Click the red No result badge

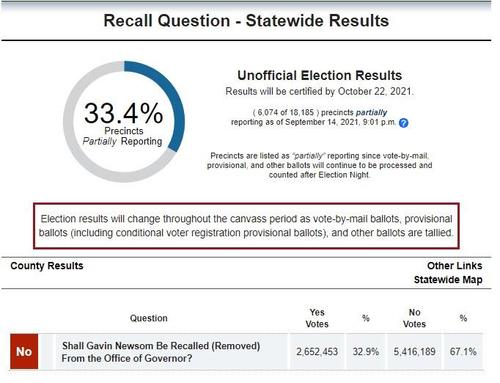click(24, 351)
